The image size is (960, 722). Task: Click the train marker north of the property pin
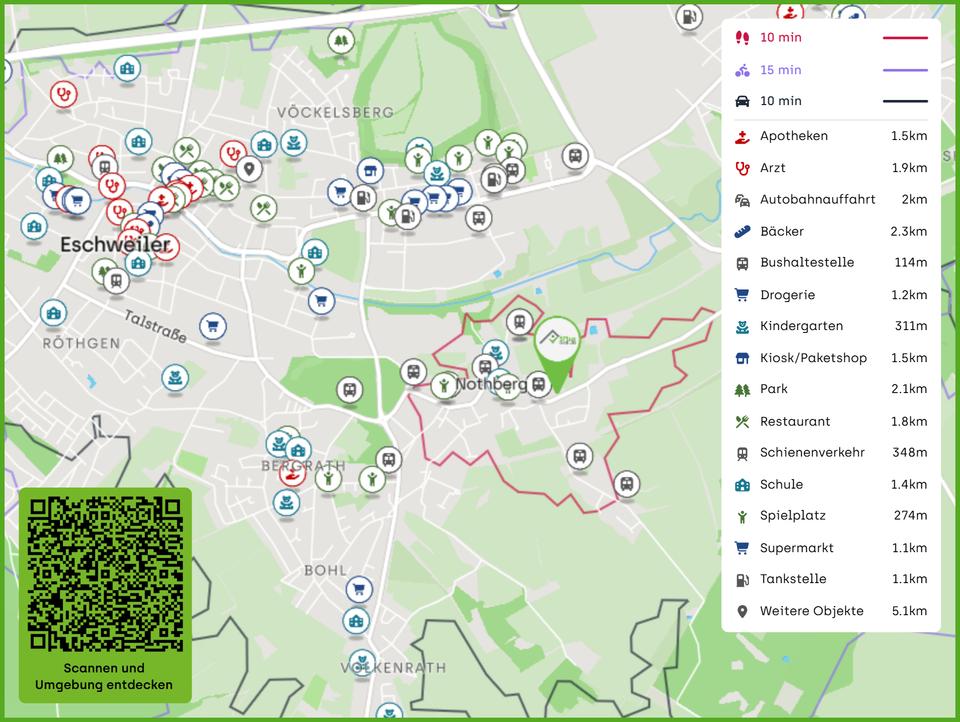518,322
